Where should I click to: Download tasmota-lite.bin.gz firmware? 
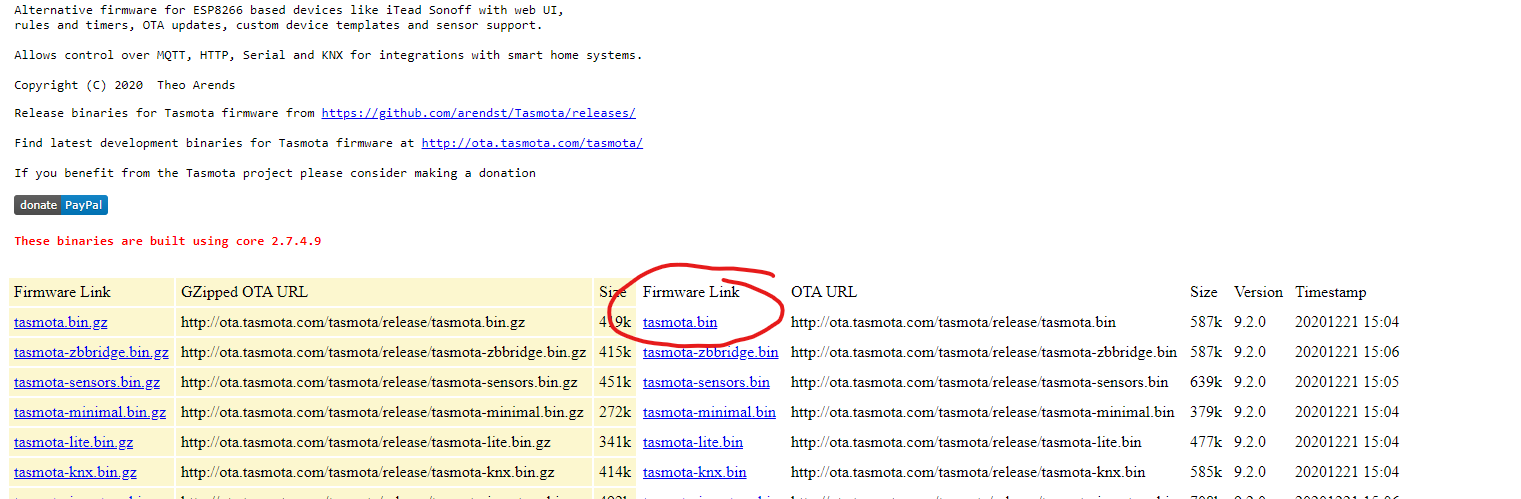(73, 442)
